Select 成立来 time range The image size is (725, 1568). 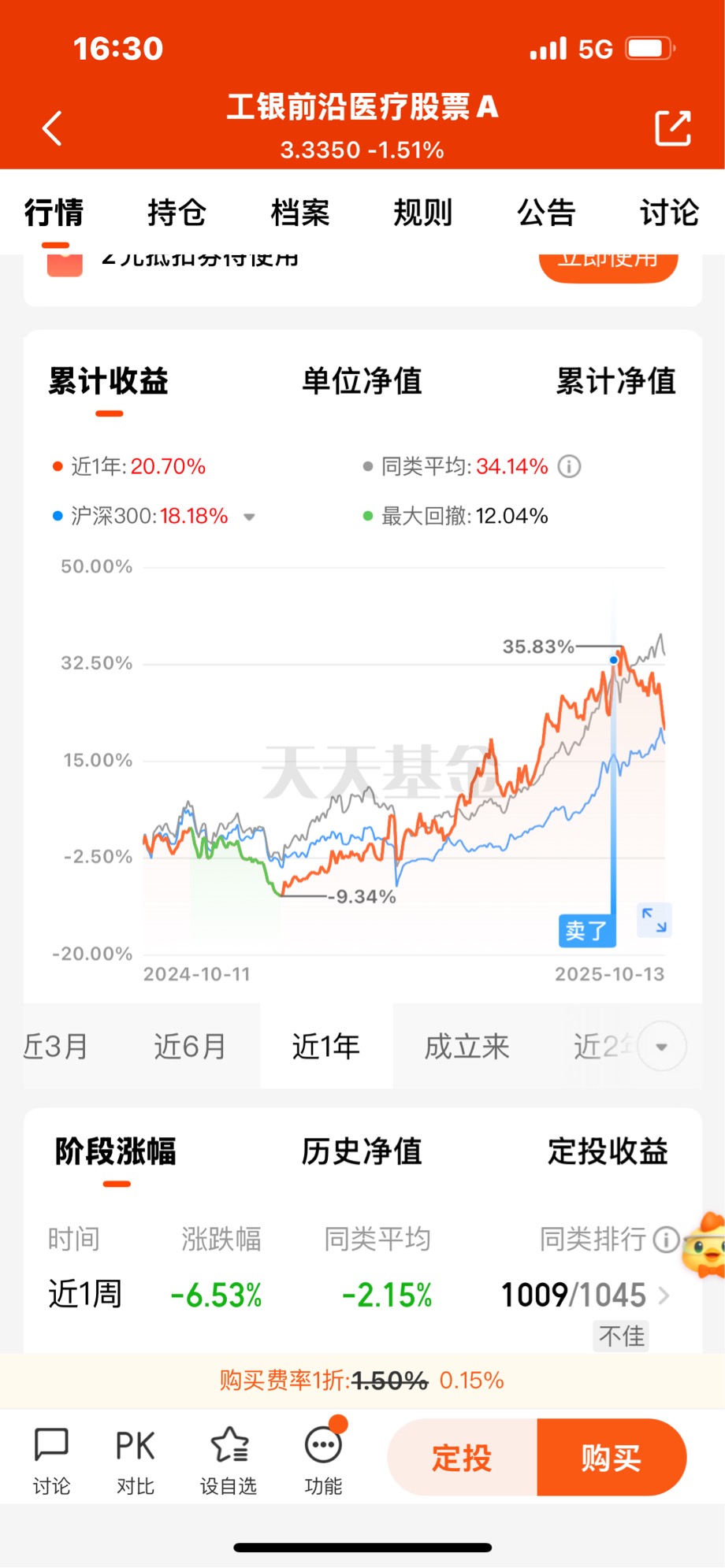(467, 1047)
